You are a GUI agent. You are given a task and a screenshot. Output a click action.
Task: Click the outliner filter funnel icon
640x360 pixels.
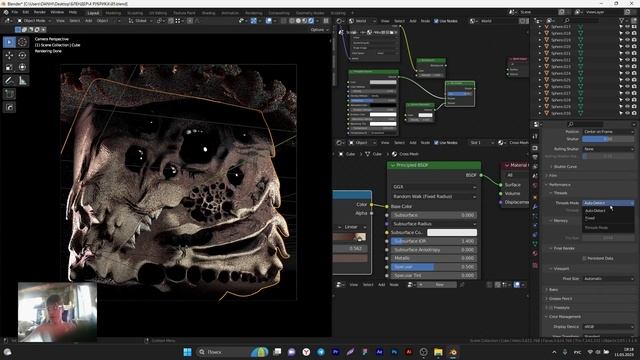pyautogui.click(x=622, y=20)
